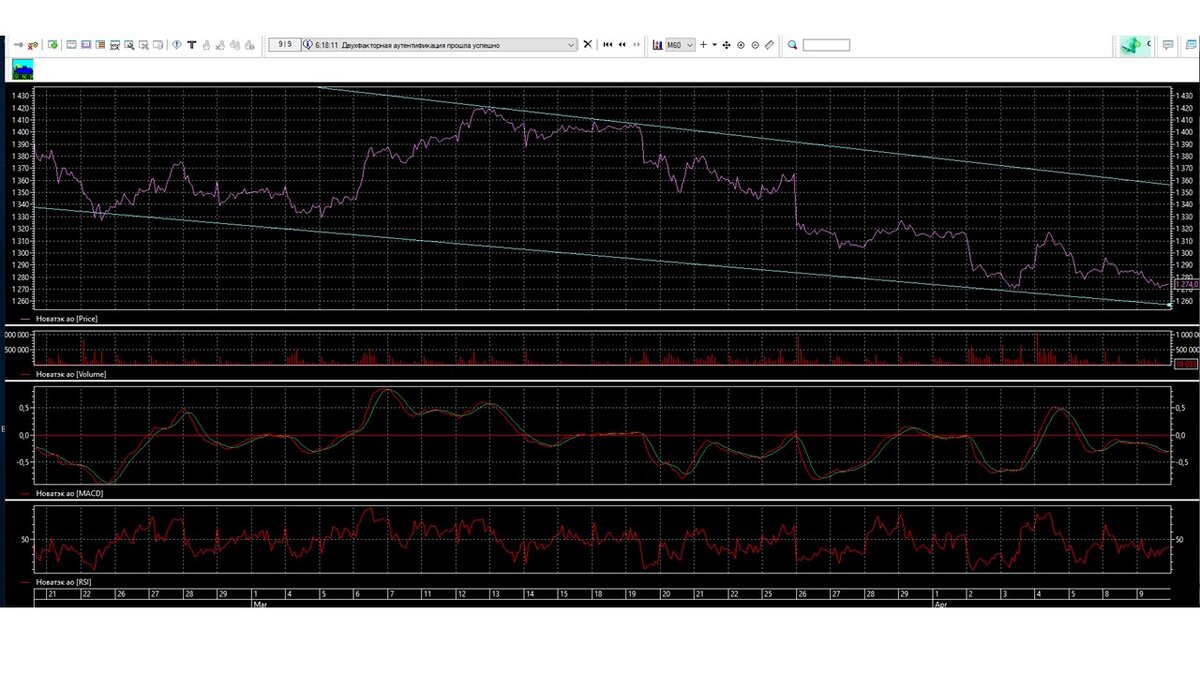Viewport: 1200px width, 675px height.
Task: Click the greyed forward double-arrow icon
Action: click(x=636, y=45)
